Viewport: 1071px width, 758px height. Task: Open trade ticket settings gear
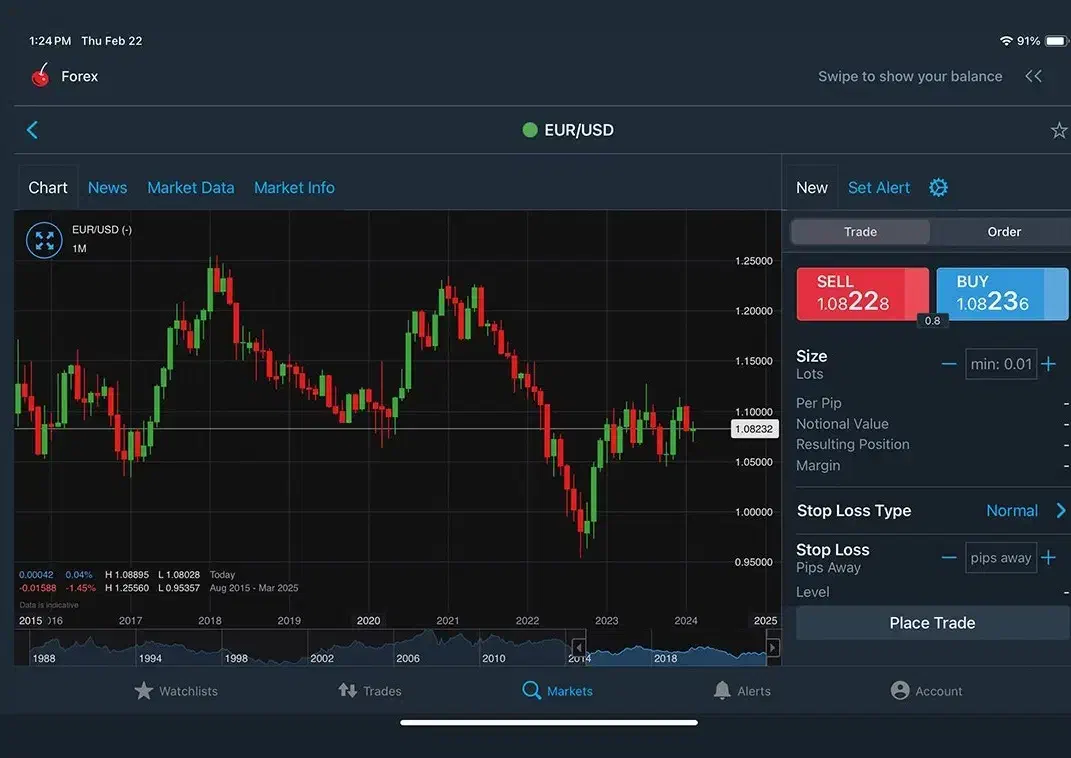[x=938, y=188]
